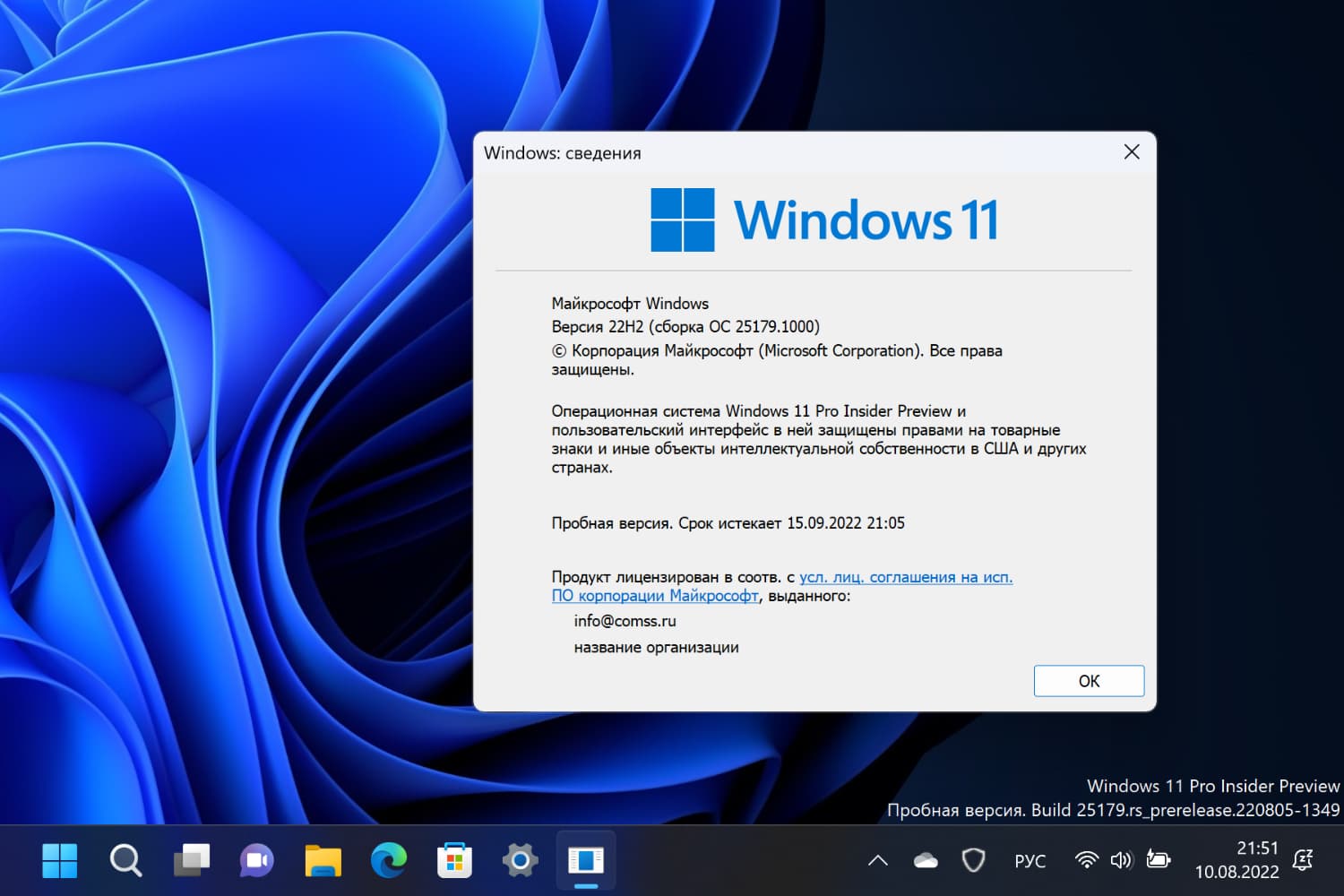This screenshot has height=896, width=1344.
Task: Click the Windows: сведения title bar text
Action: click(x=562, y=152)
